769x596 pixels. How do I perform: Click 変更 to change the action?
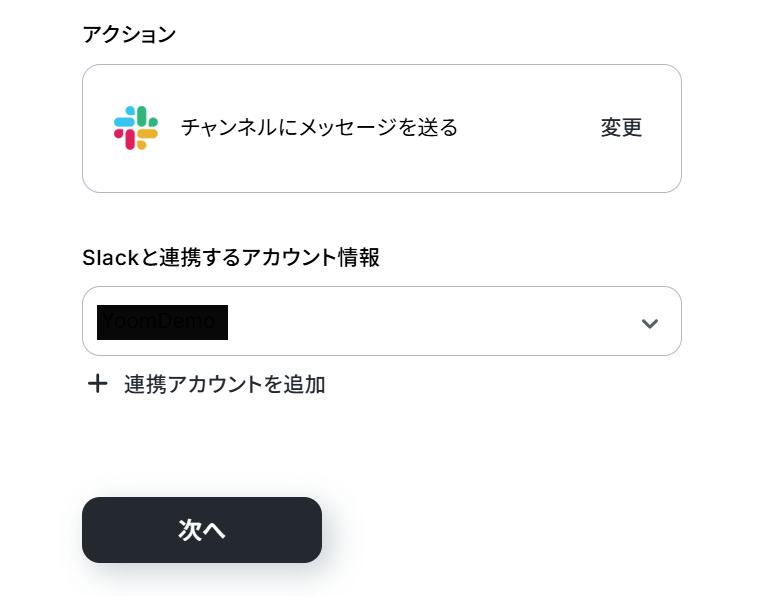click(621, 128)
